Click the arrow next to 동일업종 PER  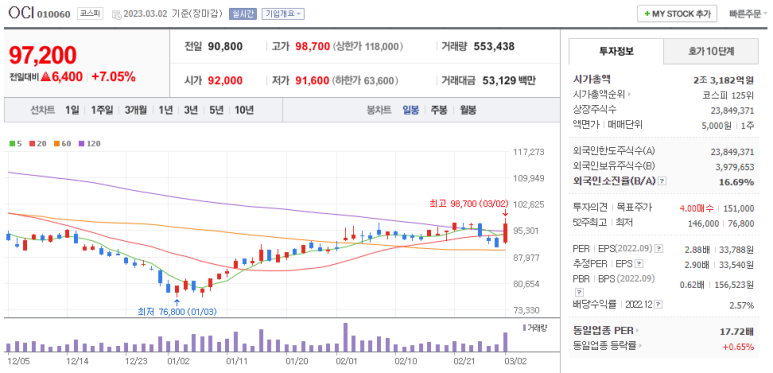click(637, 331)
